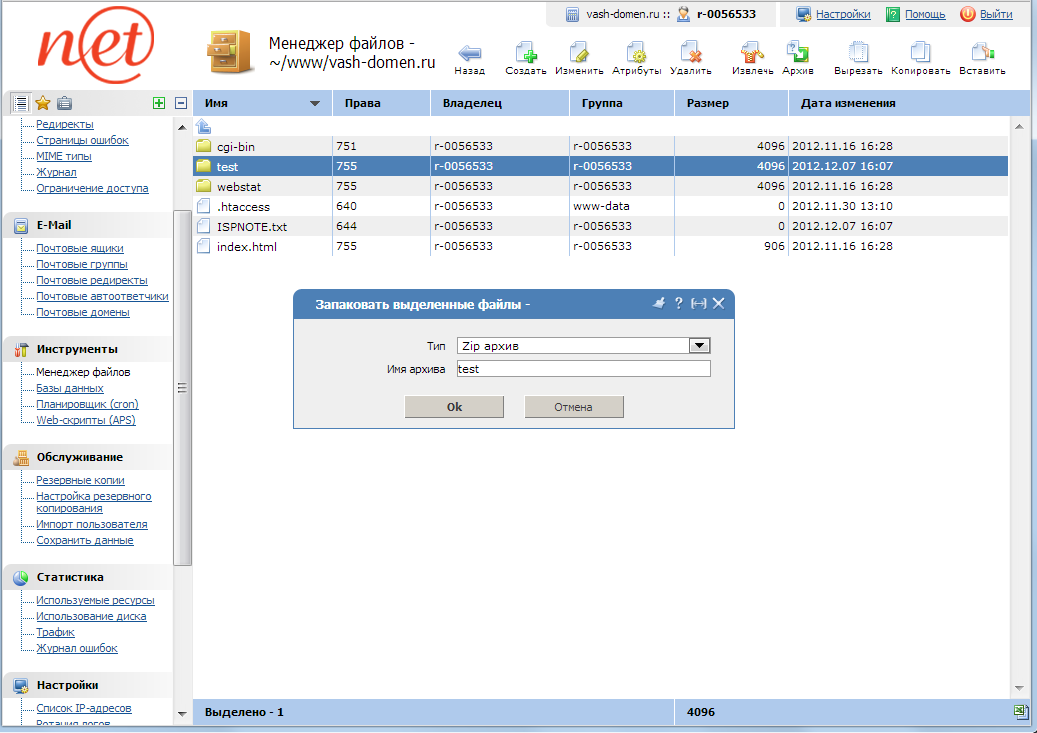1037x733 pixels.
Task: Open Базы данных in the sidebar menu
Action: (70, 388)
